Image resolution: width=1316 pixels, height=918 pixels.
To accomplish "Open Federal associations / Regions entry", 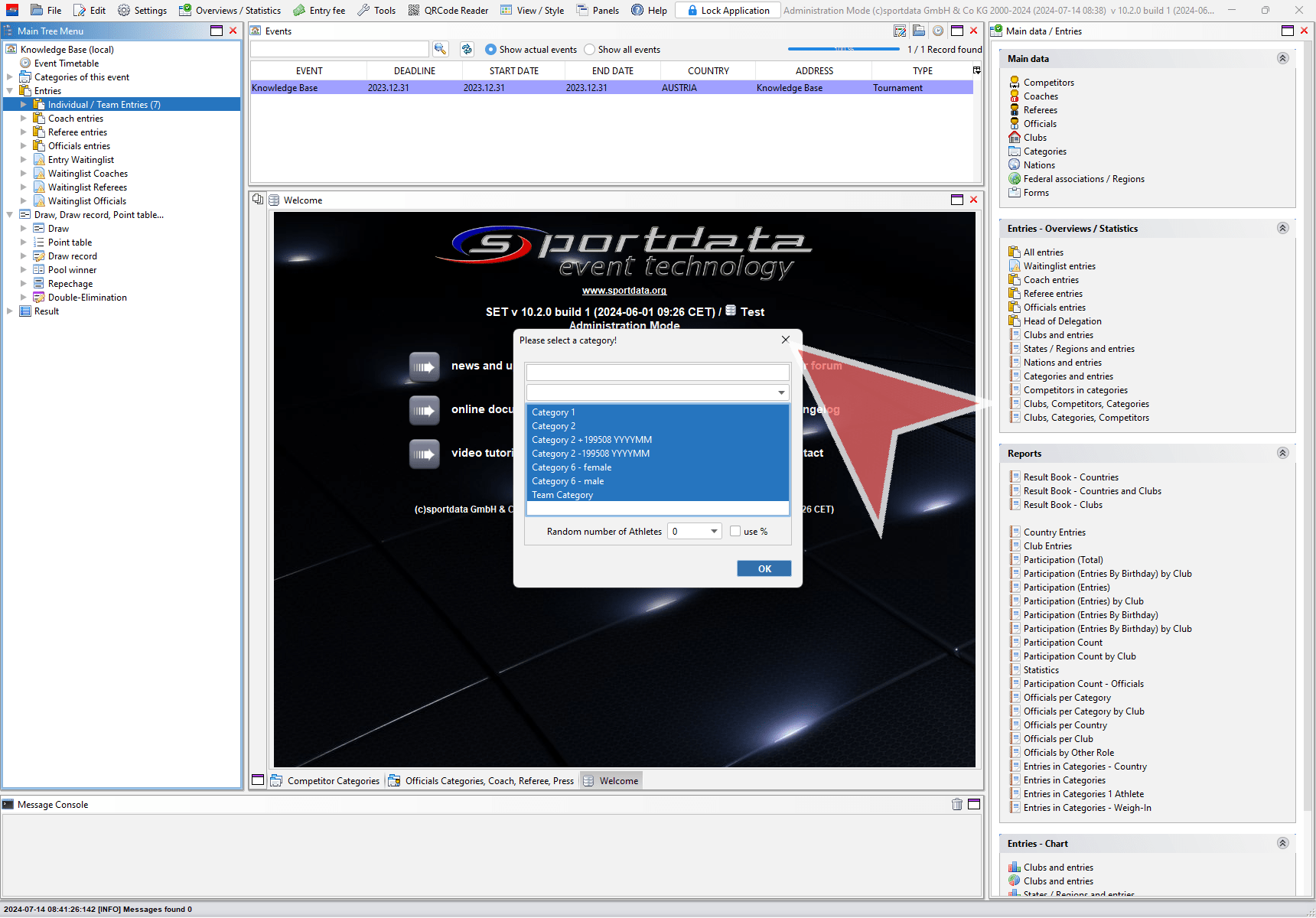I will tap(1083, 179).
